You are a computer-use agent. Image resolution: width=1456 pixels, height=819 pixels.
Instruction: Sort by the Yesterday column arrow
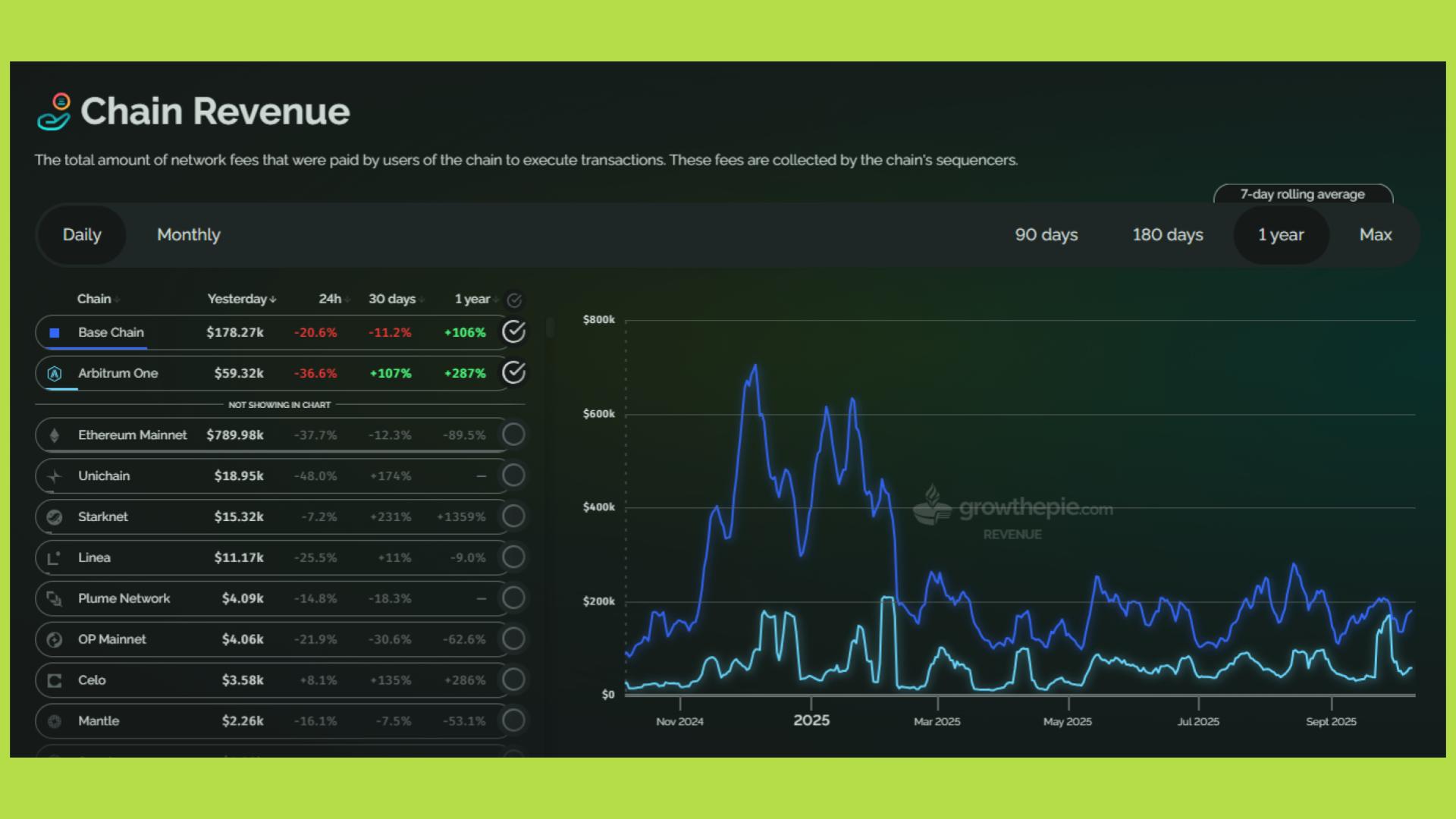(x=272, y=300)
